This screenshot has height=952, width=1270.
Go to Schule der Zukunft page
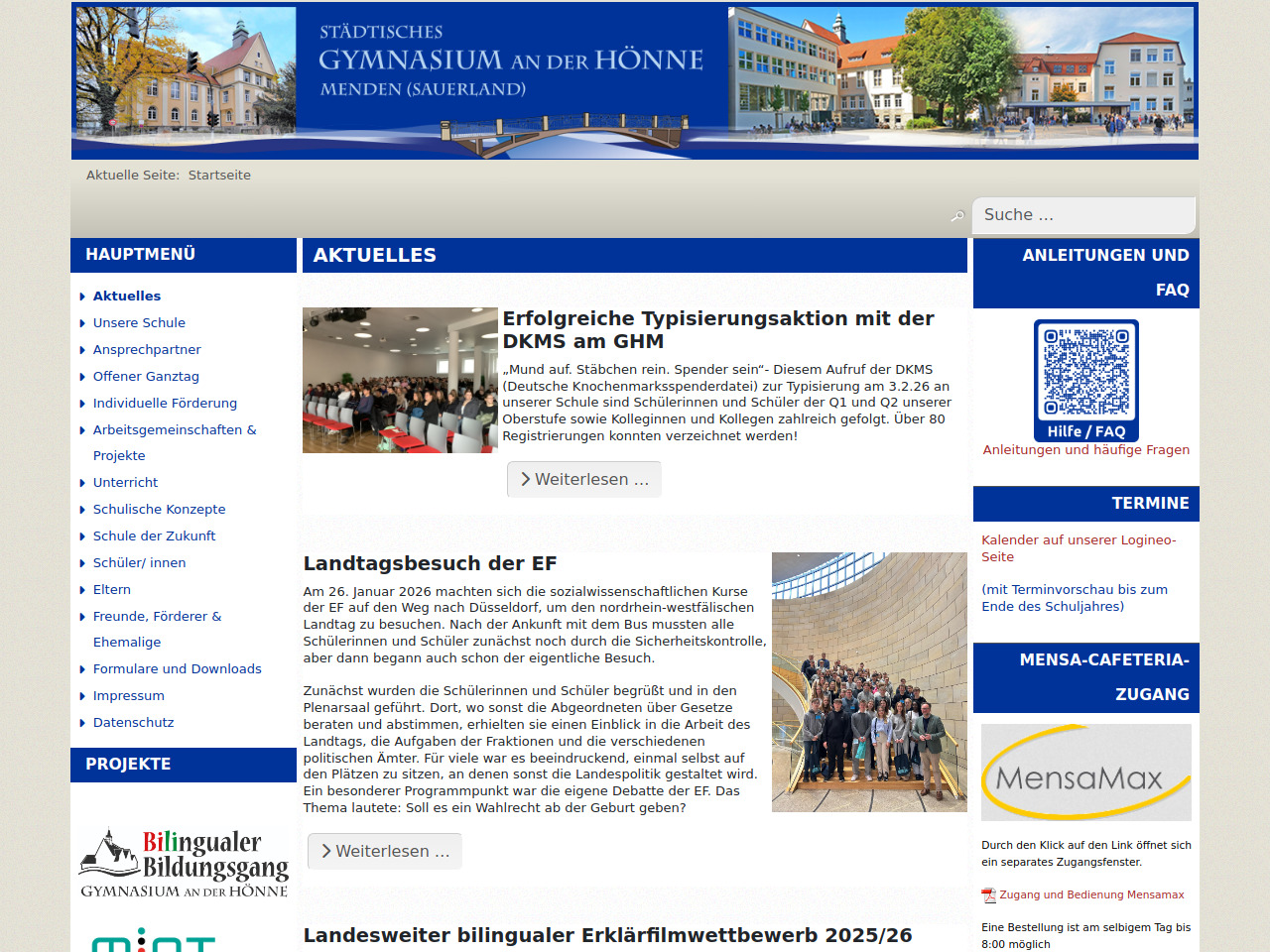coord(154,536)
